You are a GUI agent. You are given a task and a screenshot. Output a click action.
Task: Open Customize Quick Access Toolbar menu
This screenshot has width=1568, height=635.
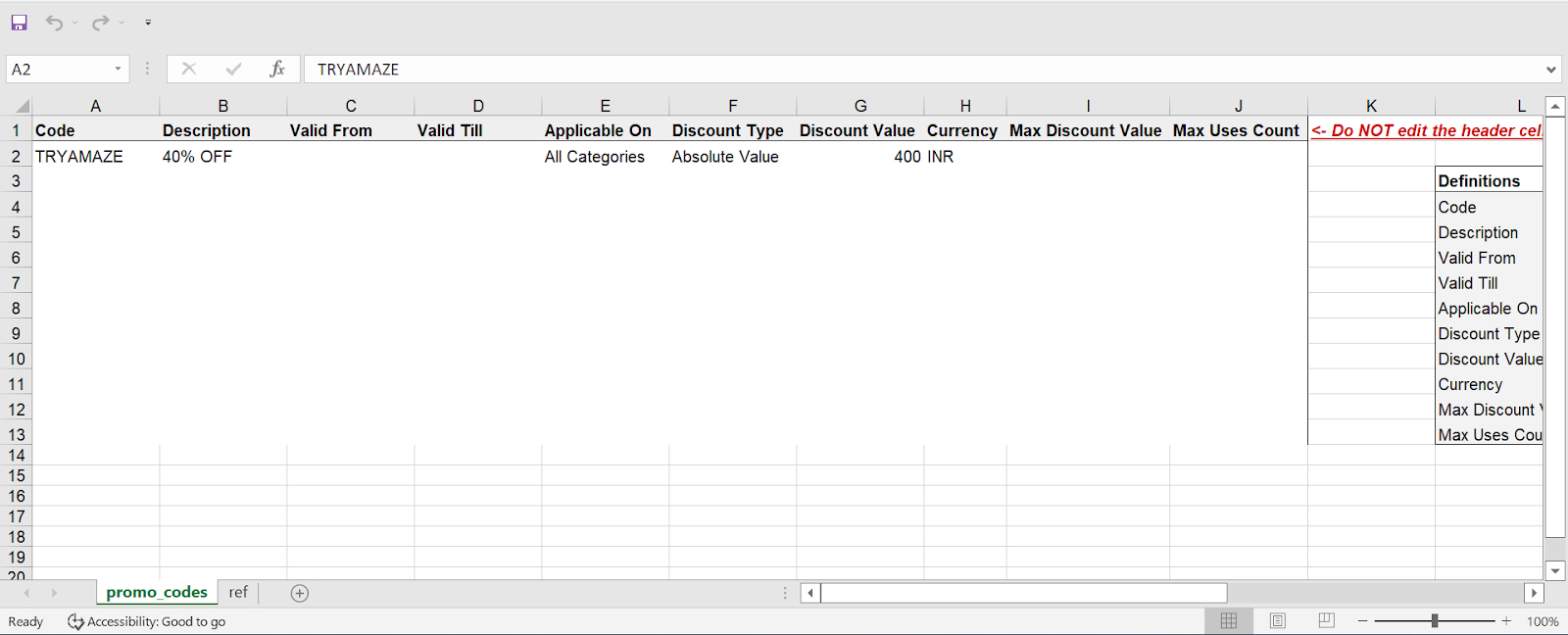click(147, 22)
